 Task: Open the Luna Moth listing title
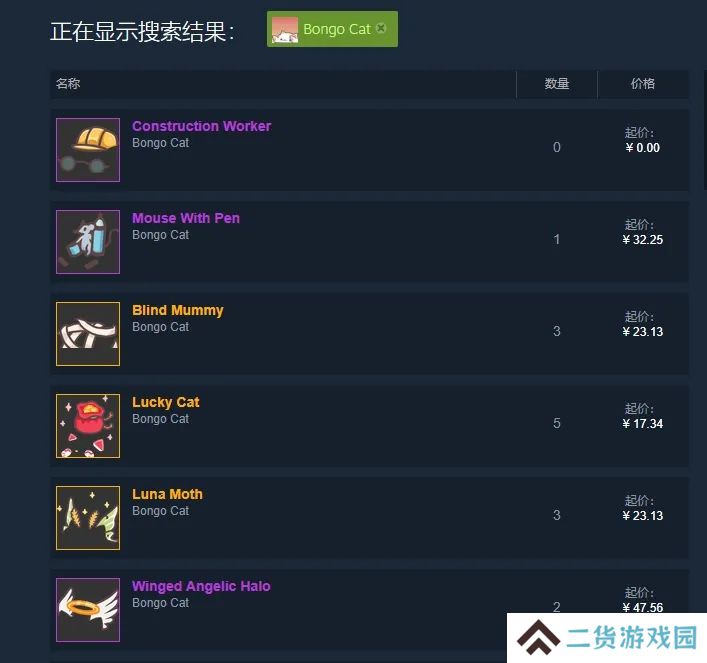click(x=167, y=494)
